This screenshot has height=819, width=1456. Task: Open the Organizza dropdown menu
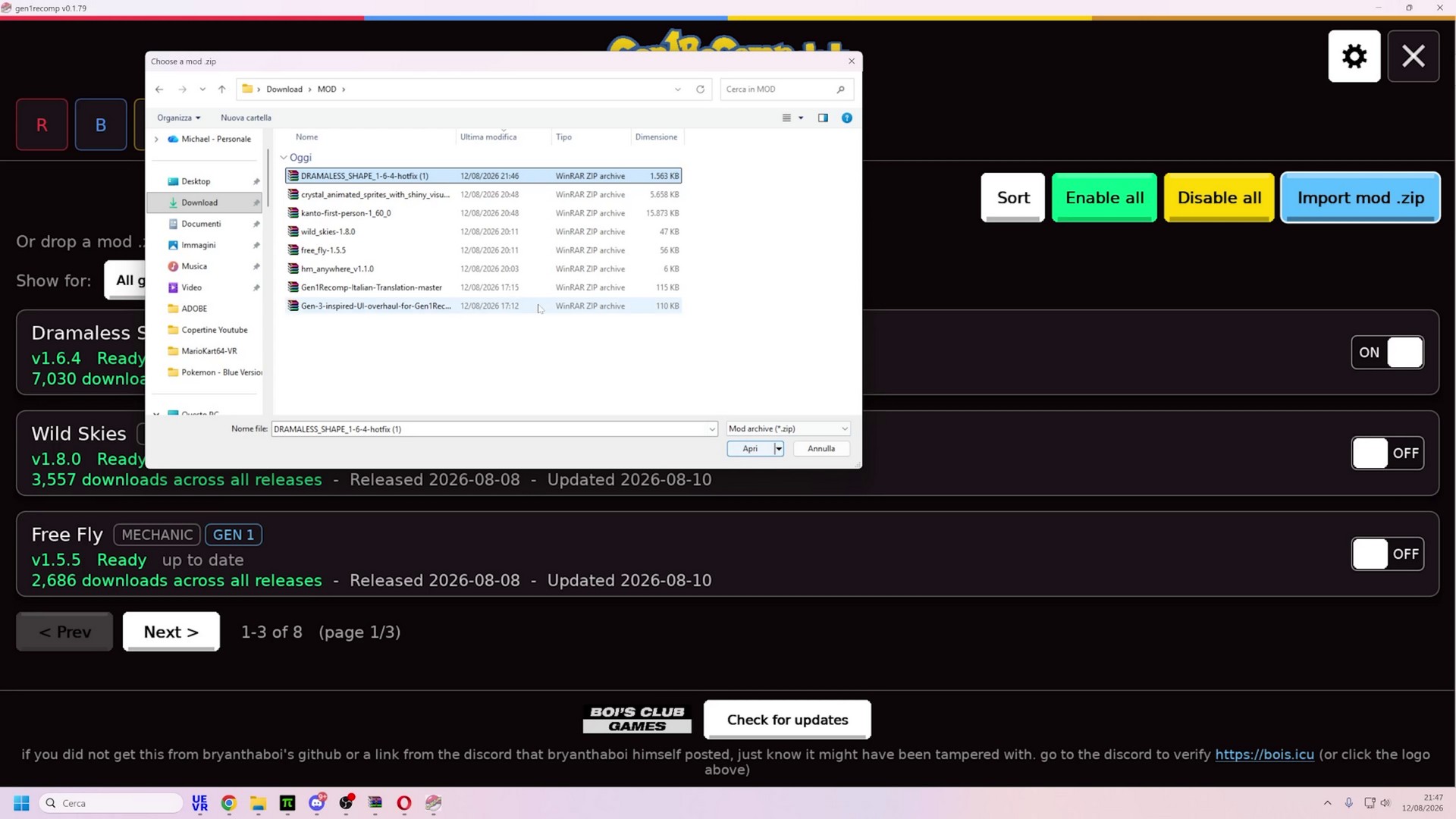click(x=179, y=118)
